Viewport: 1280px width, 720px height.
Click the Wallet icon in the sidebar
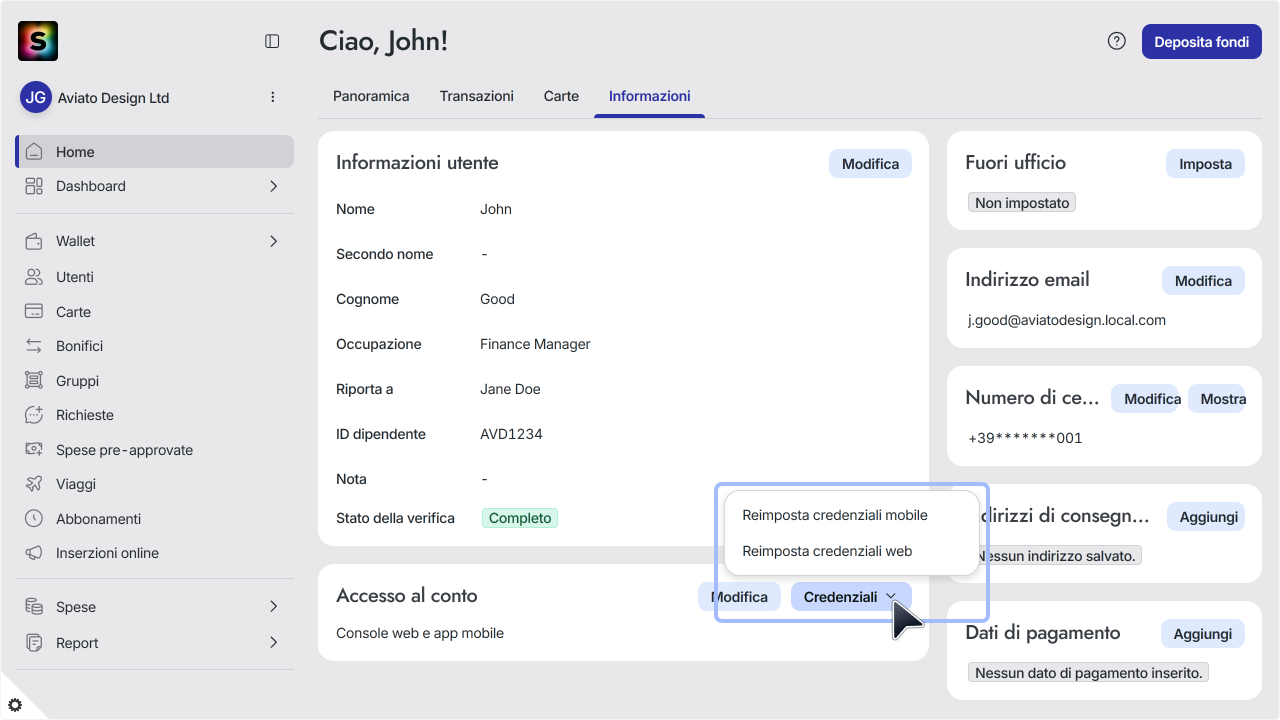click(x=35, y=241)
